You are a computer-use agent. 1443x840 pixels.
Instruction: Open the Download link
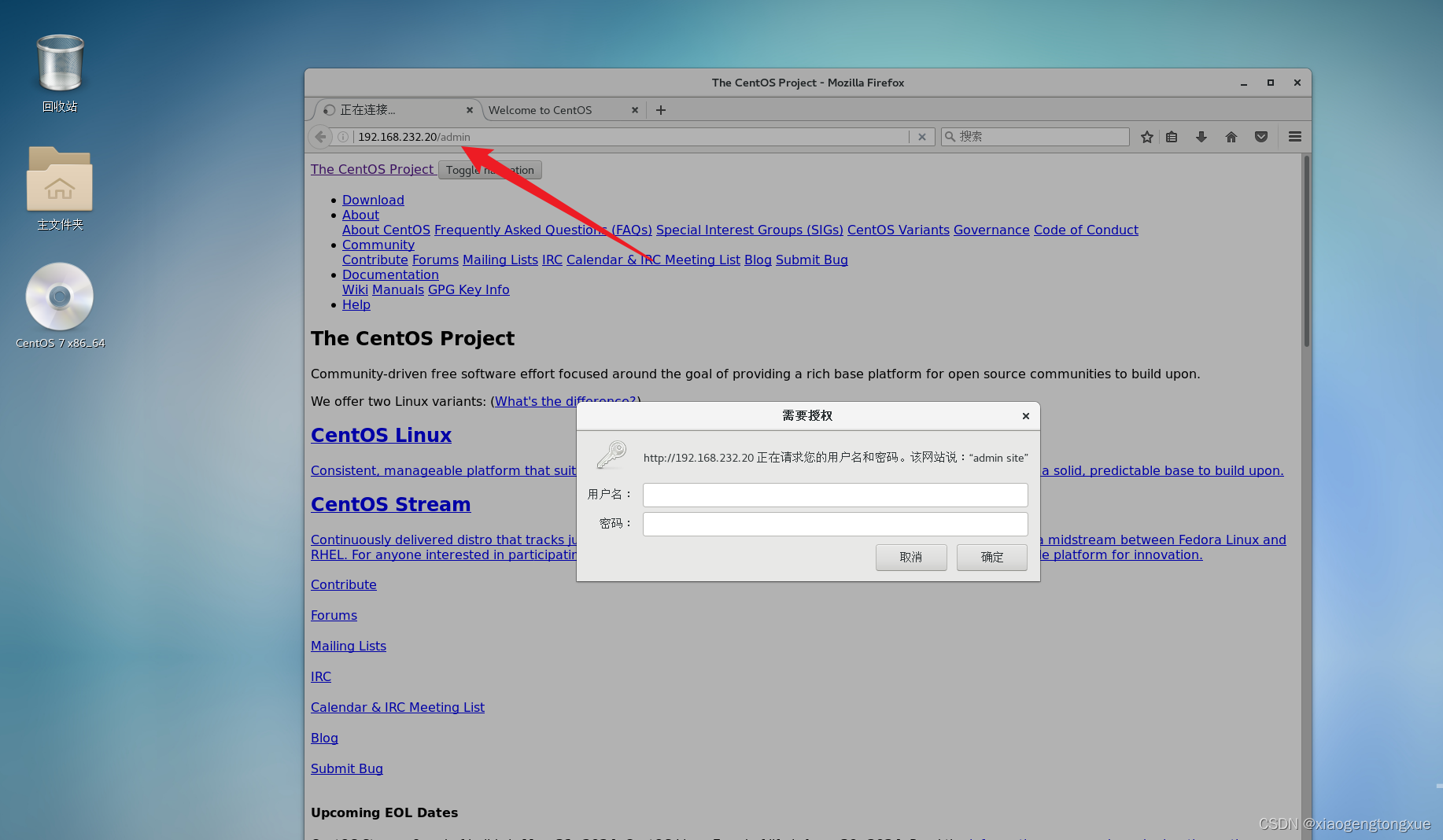373,200
